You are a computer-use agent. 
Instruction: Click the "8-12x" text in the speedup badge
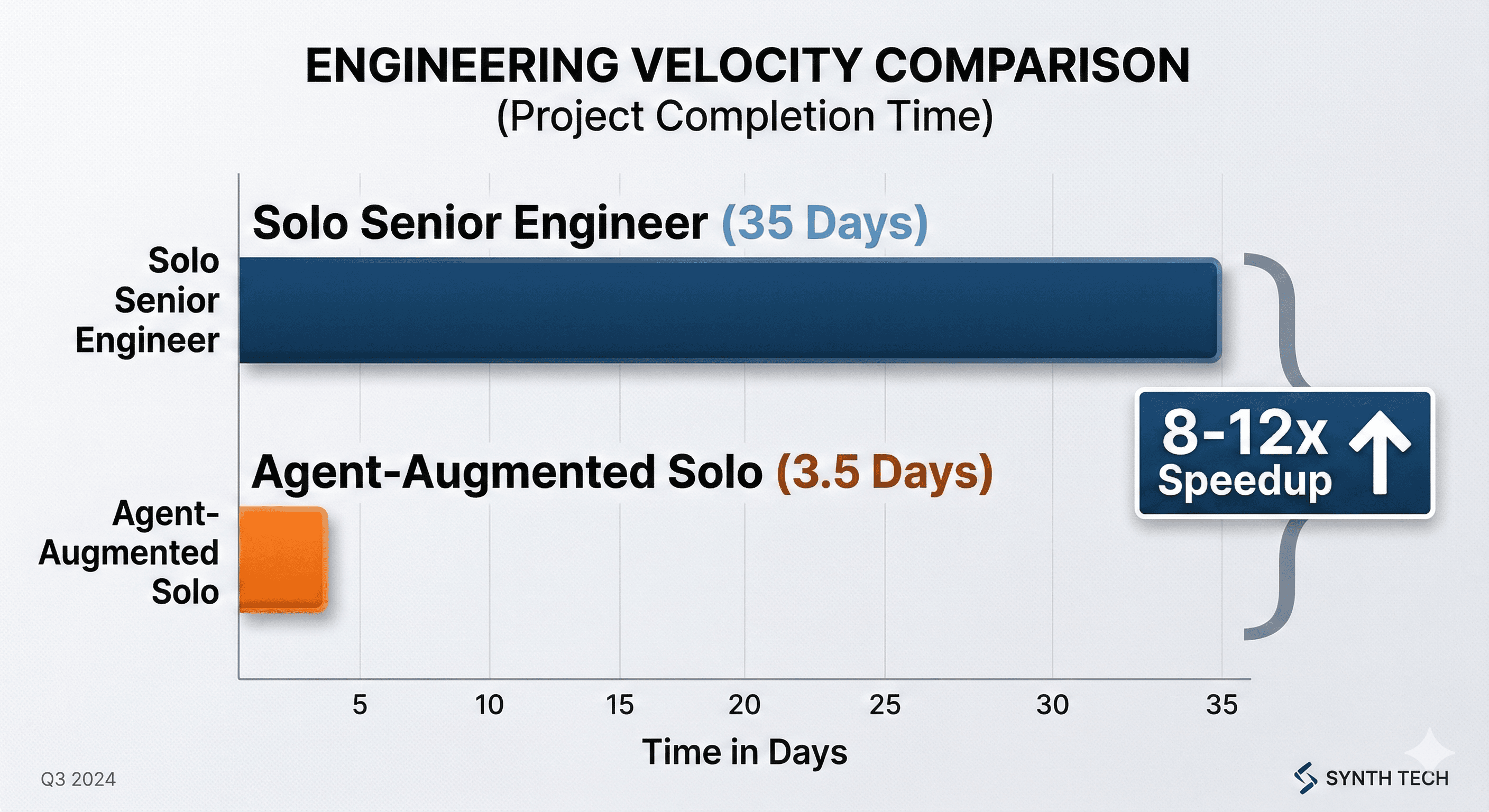tap(1244, 433)
